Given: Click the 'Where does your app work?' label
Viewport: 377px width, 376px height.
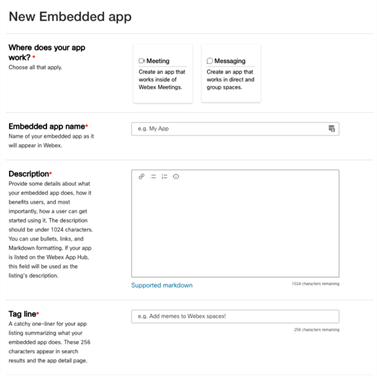Looking at the screenshot, I should (x=47, y=52).
